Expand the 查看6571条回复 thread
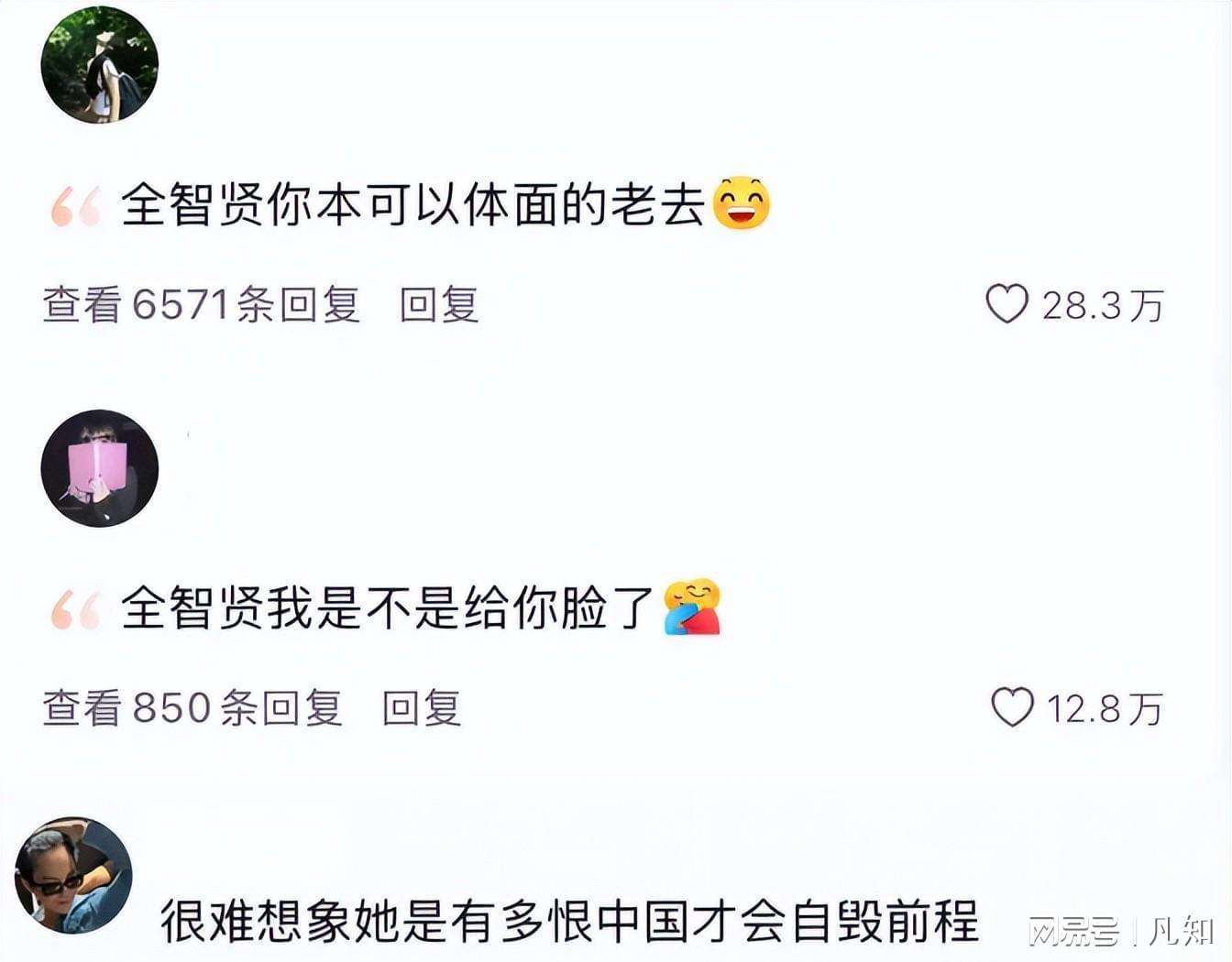The height and width of the screenshot is (962, 1232). point(202,304)
